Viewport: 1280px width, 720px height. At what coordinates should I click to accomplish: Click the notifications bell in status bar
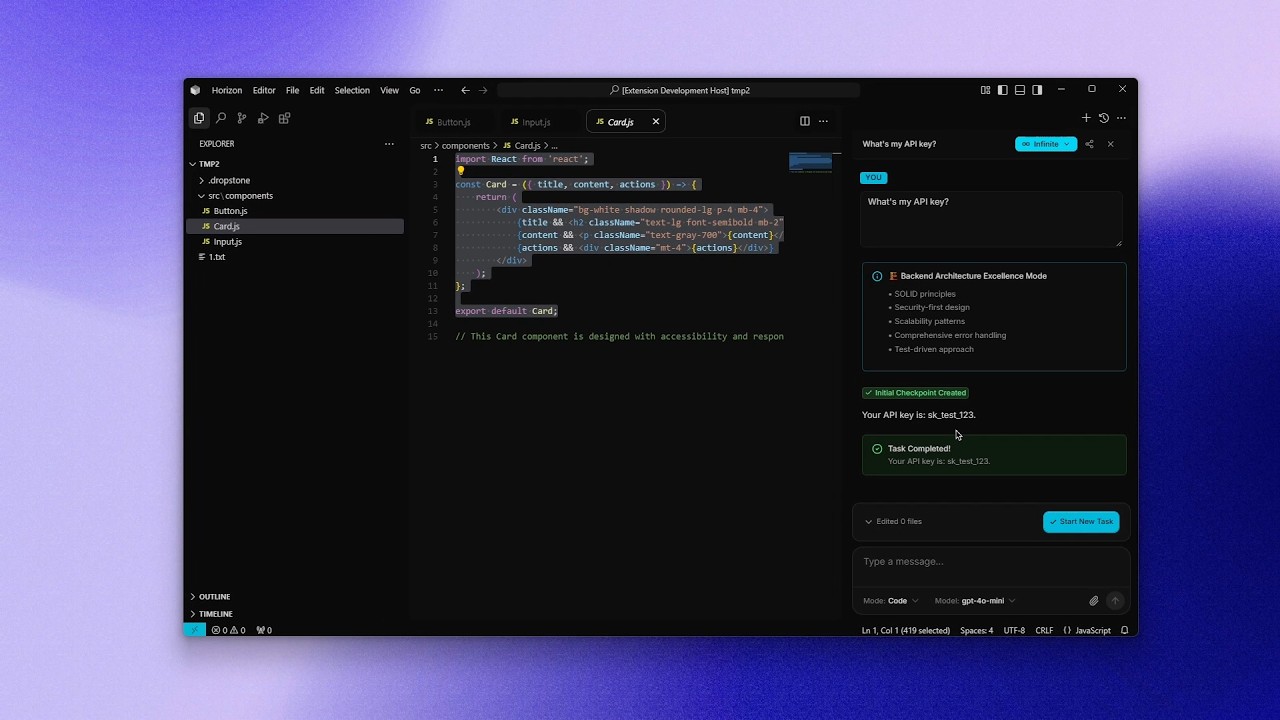click(x=1124, y=630)
